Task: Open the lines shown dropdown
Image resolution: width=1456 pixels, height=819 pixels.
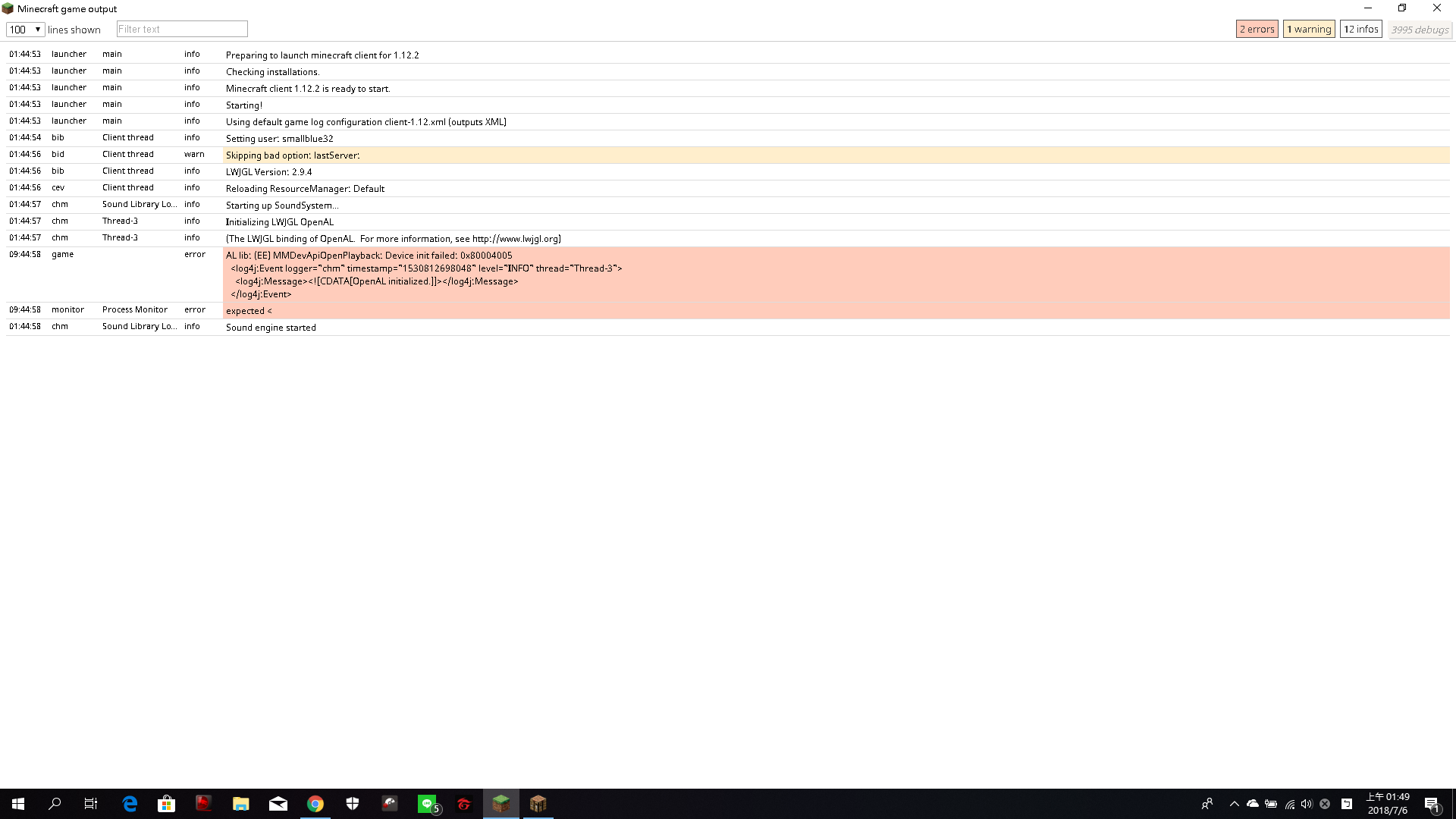Action: point(25,30)
